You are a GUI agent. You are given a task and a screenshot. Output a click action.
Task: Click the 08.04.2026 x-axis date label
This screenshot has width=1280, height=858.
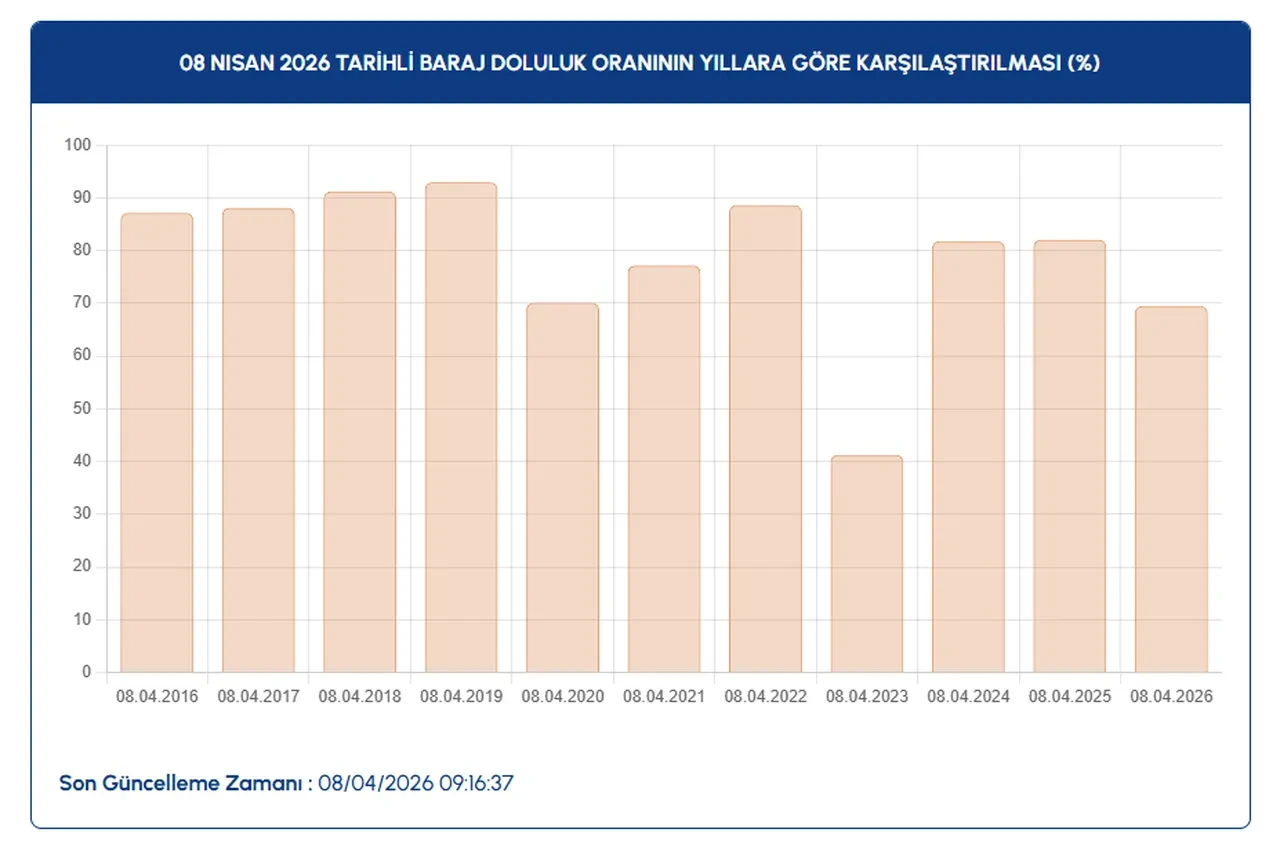tap(1171, 696)
